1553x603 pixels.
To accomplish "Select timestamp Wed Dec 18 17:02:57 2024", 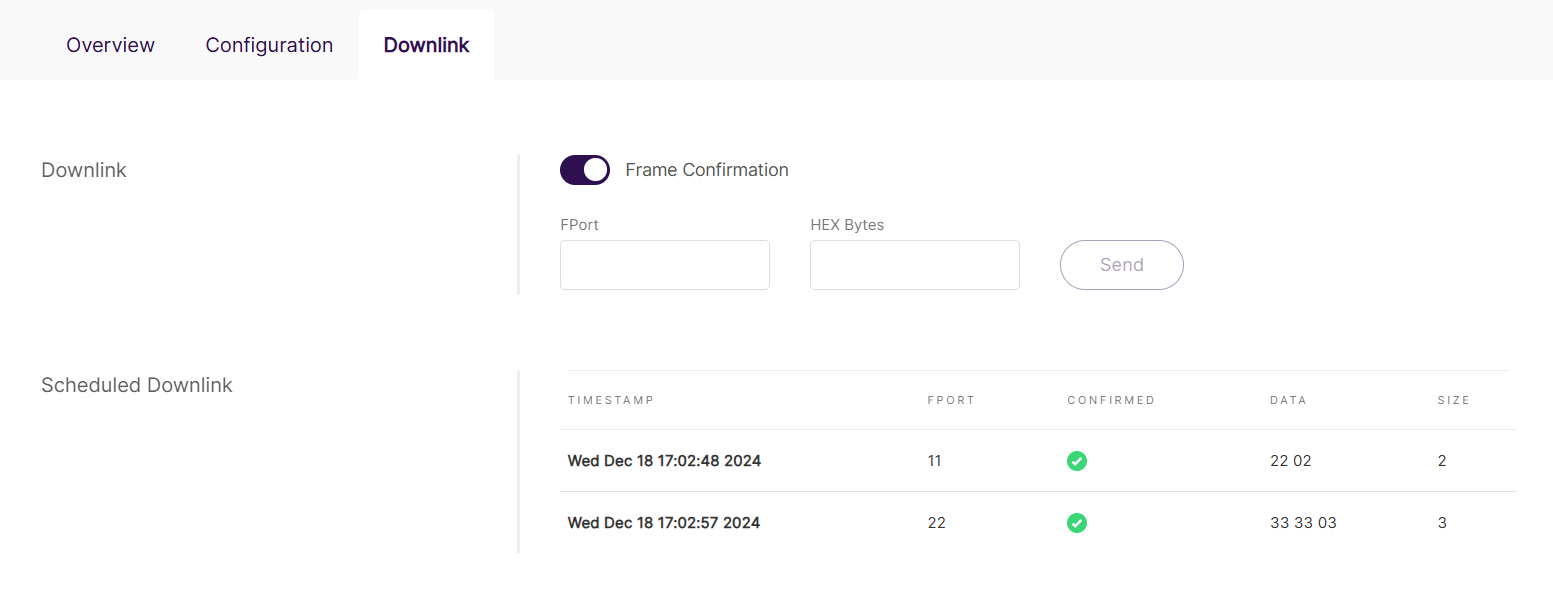I will pyautogui.click(x=664, y=523).
